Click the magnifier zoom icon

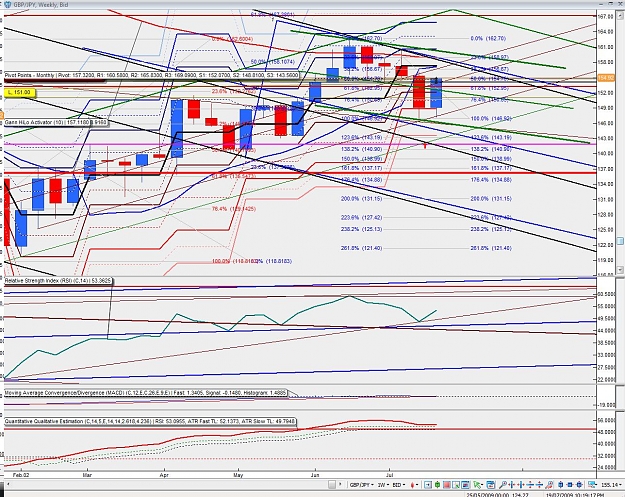pos(503,485)
